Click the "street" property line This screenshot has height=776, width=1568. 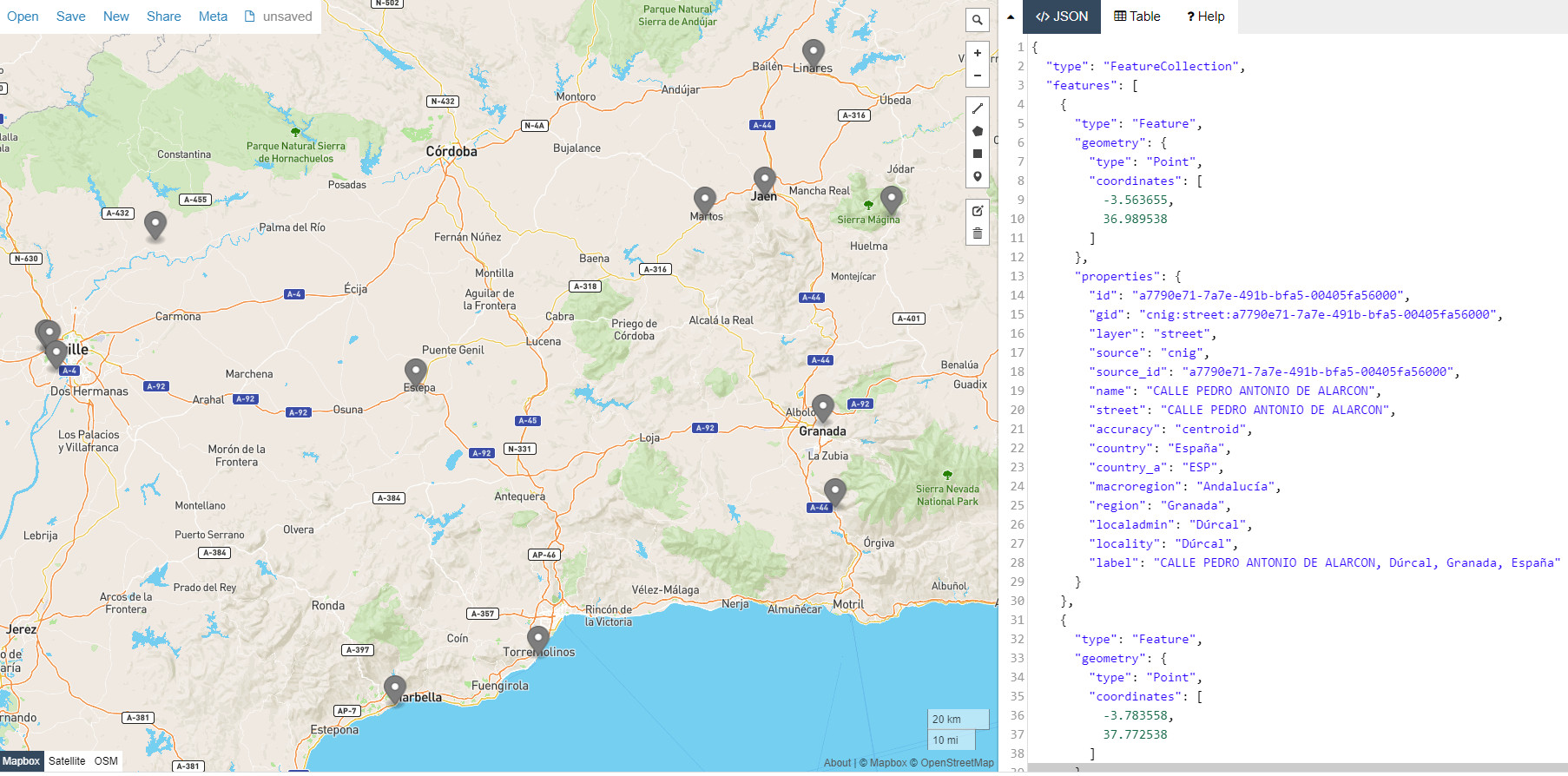point(1242,410)
